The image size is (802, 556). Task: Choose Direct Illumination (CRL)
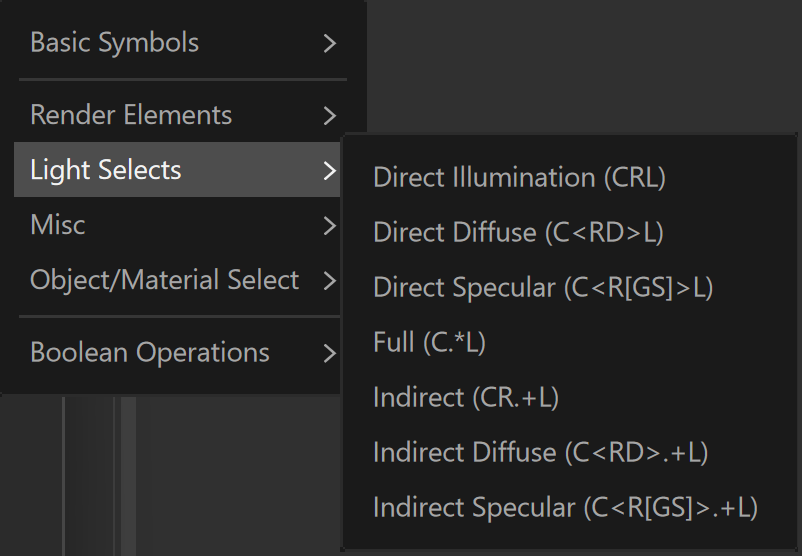tap(570, 177)
